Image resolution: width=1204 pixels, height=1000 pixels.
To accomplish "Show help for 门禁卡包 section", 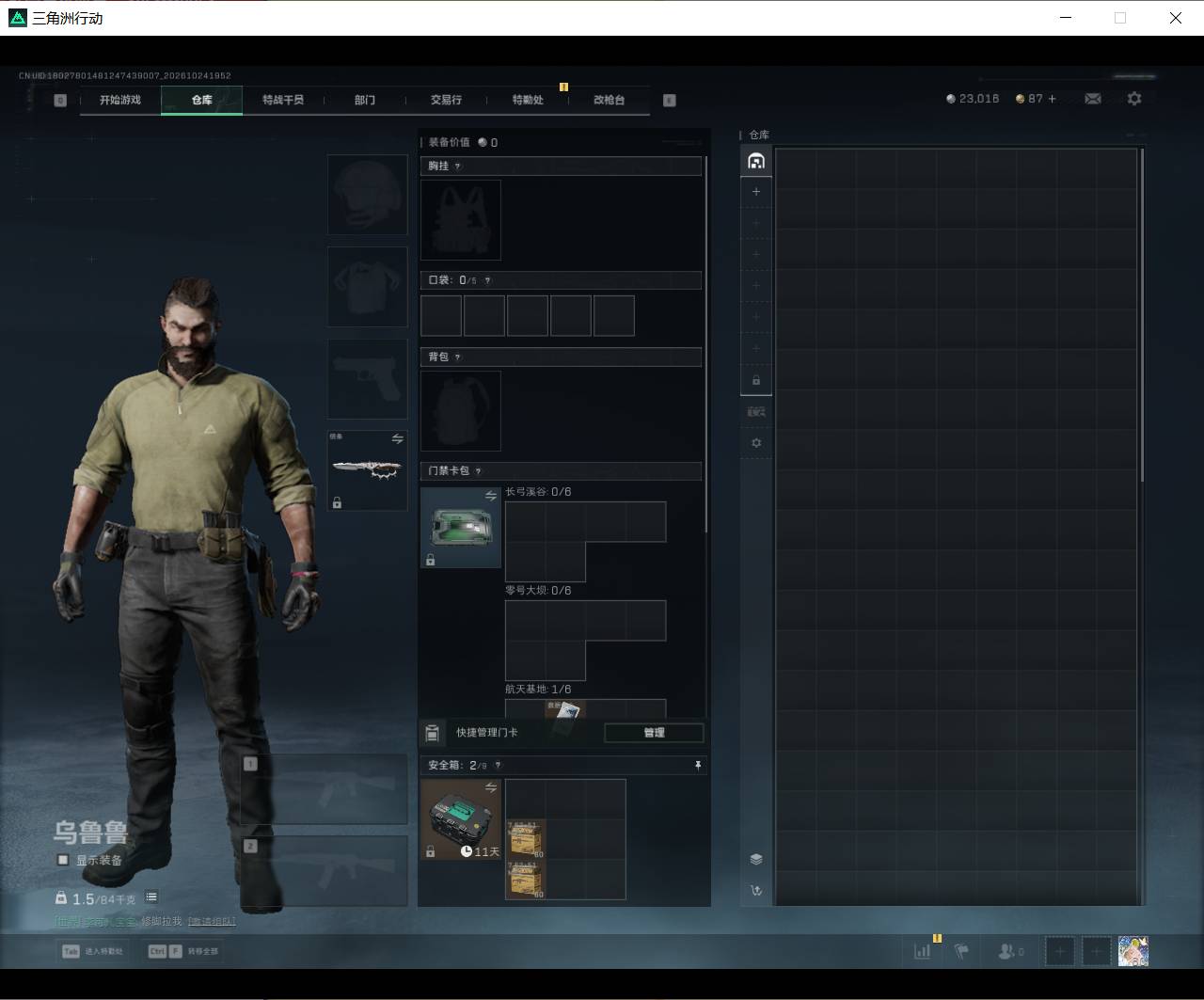I will point(478,471).
